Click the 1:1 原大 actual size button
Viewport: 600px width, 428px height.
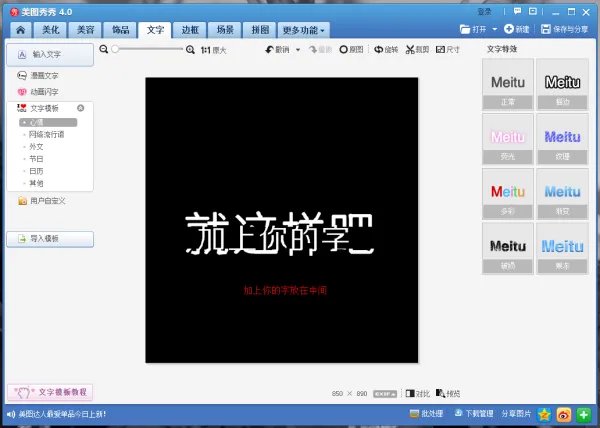pos(214,50)
